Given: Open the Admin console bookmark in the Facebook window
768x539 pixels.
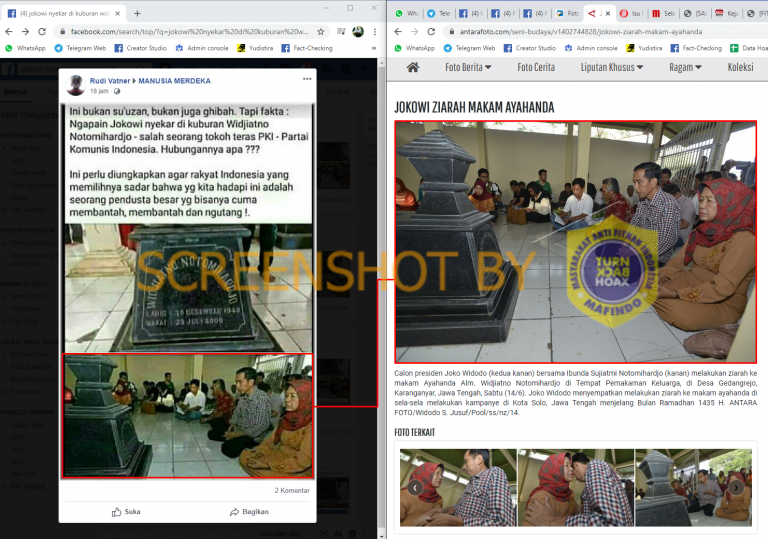Looking at the screenshot, I should tap(202, 48).
